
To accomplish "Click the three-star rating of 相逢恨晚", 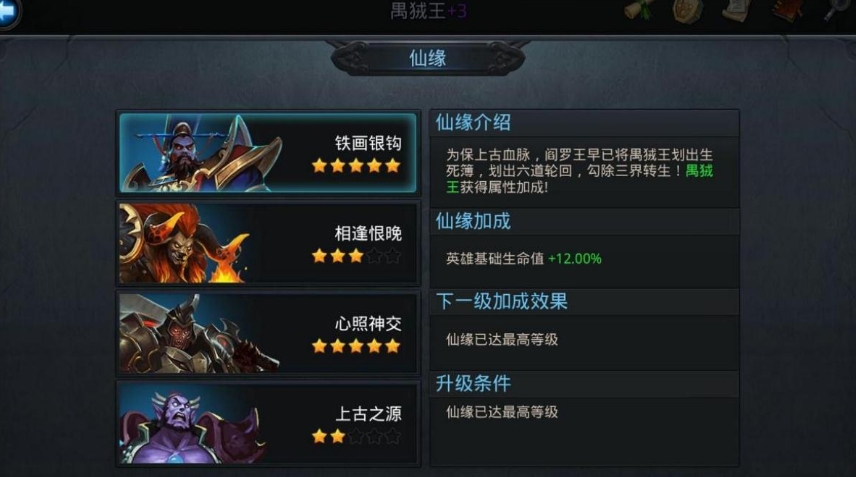I will pyautogui.click(x=338, y=255).
